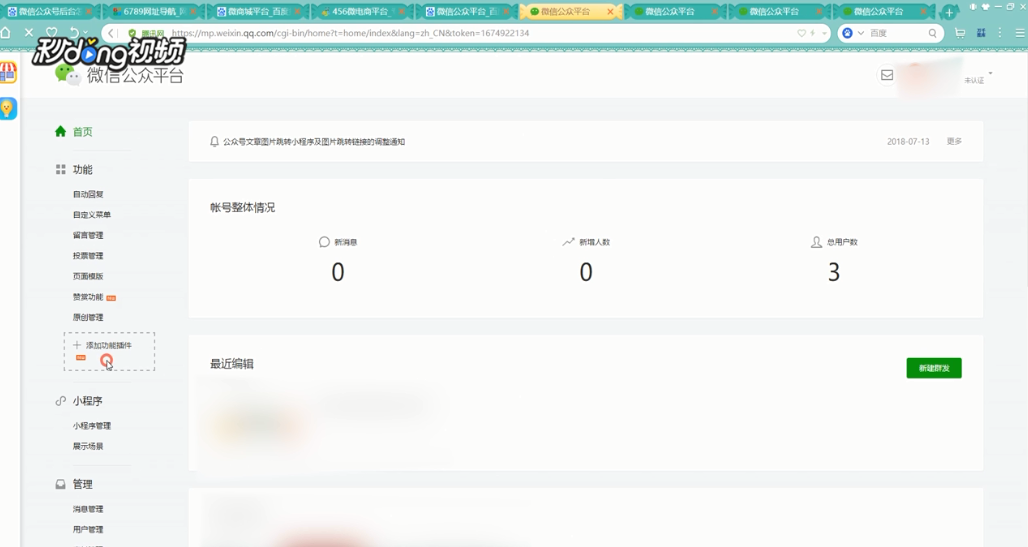Screen dimensions: 1028x547
Task: Open the 首页 home menu item
Action: coord(82,132)
